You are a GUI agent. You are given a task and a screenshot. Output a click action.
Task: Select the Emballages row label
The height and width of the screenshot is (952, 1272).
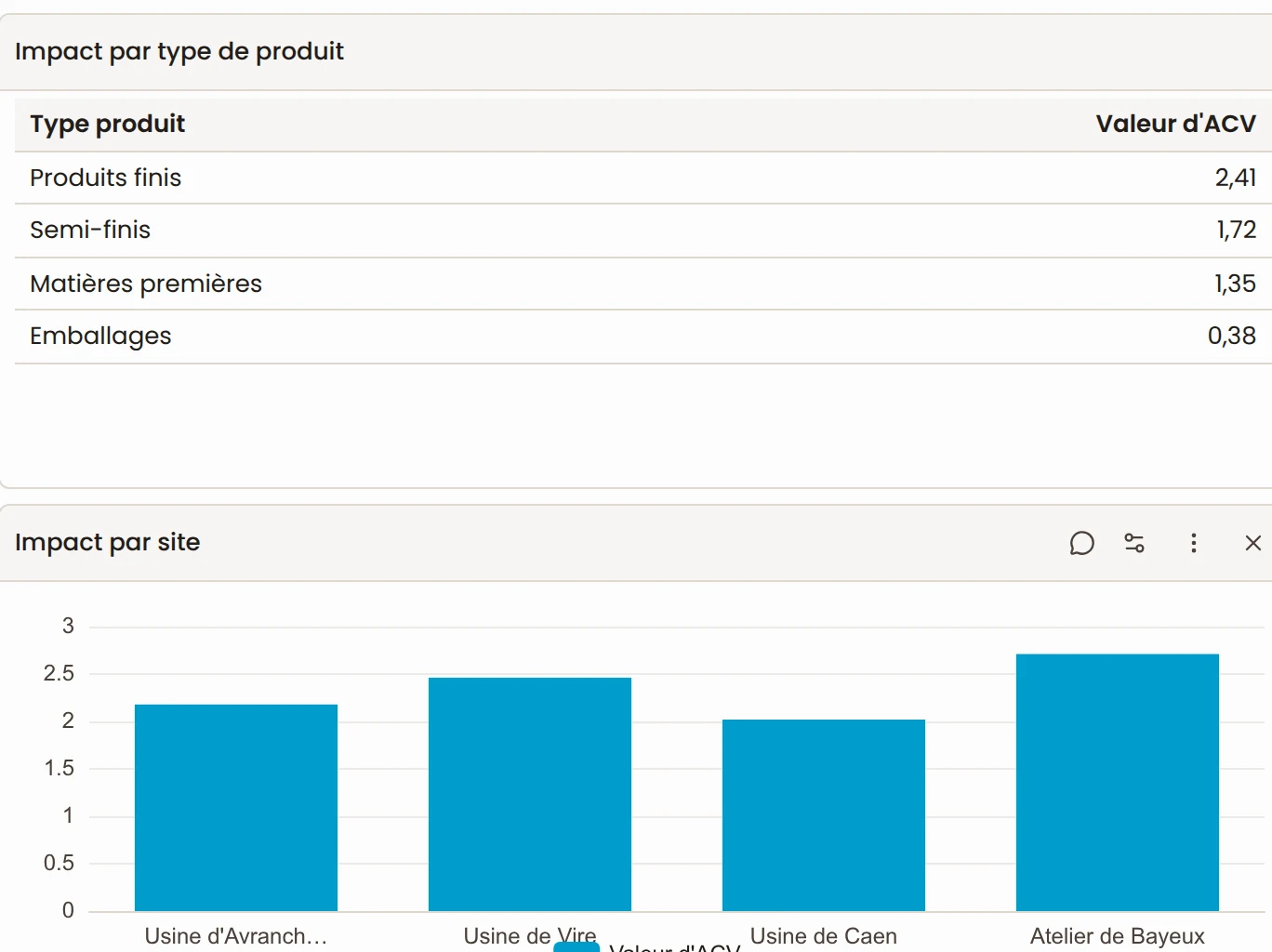point(100,336)
